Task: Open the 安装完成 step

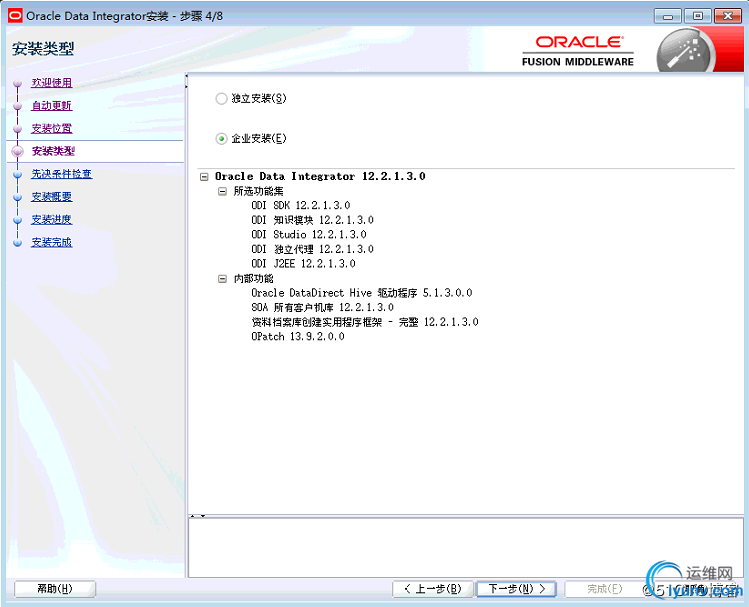Action: pyautogui.click(x=52, y=243)
